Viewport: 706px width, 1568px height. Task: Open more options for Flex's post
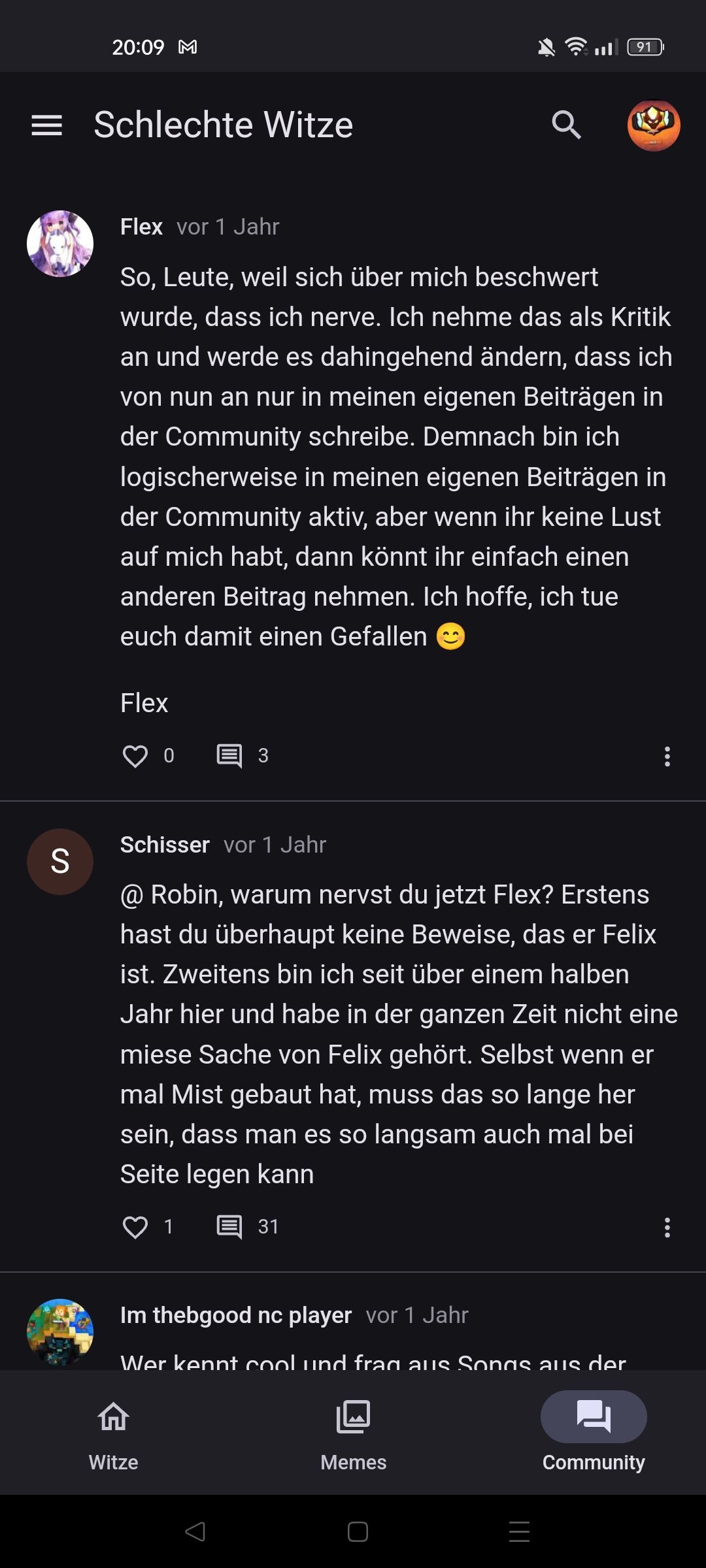[x=667, y=757]
